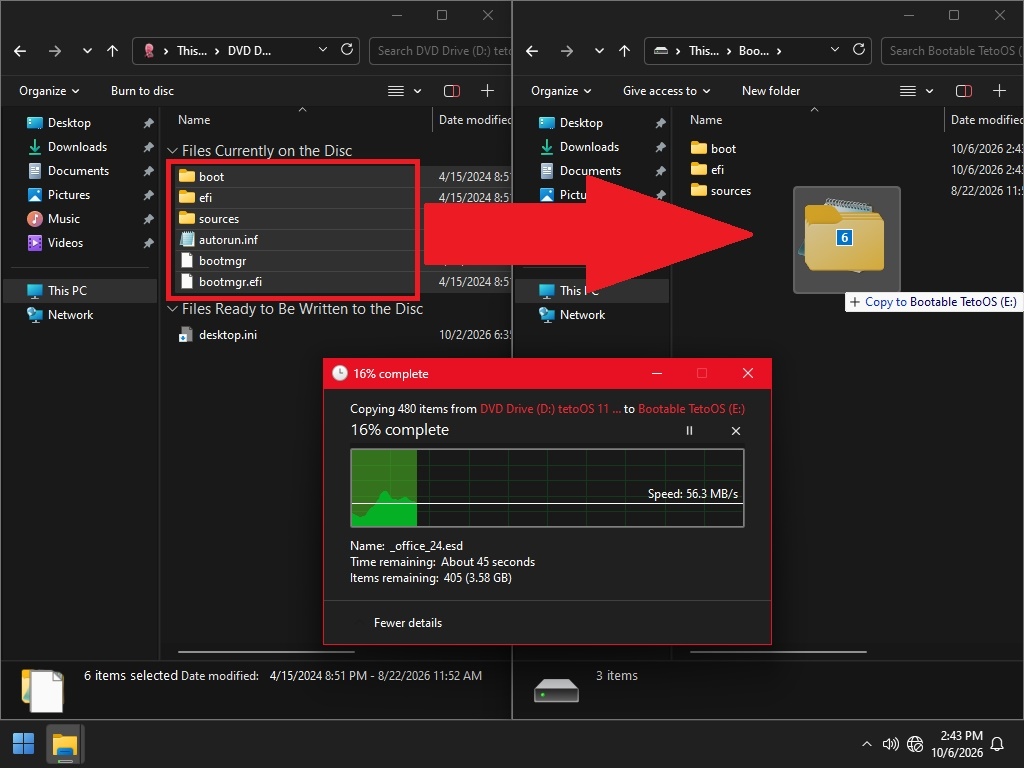Open recent locations dropdown in right window
Viewport: 1024px width, 768px height.
click(x=599, y=51)
